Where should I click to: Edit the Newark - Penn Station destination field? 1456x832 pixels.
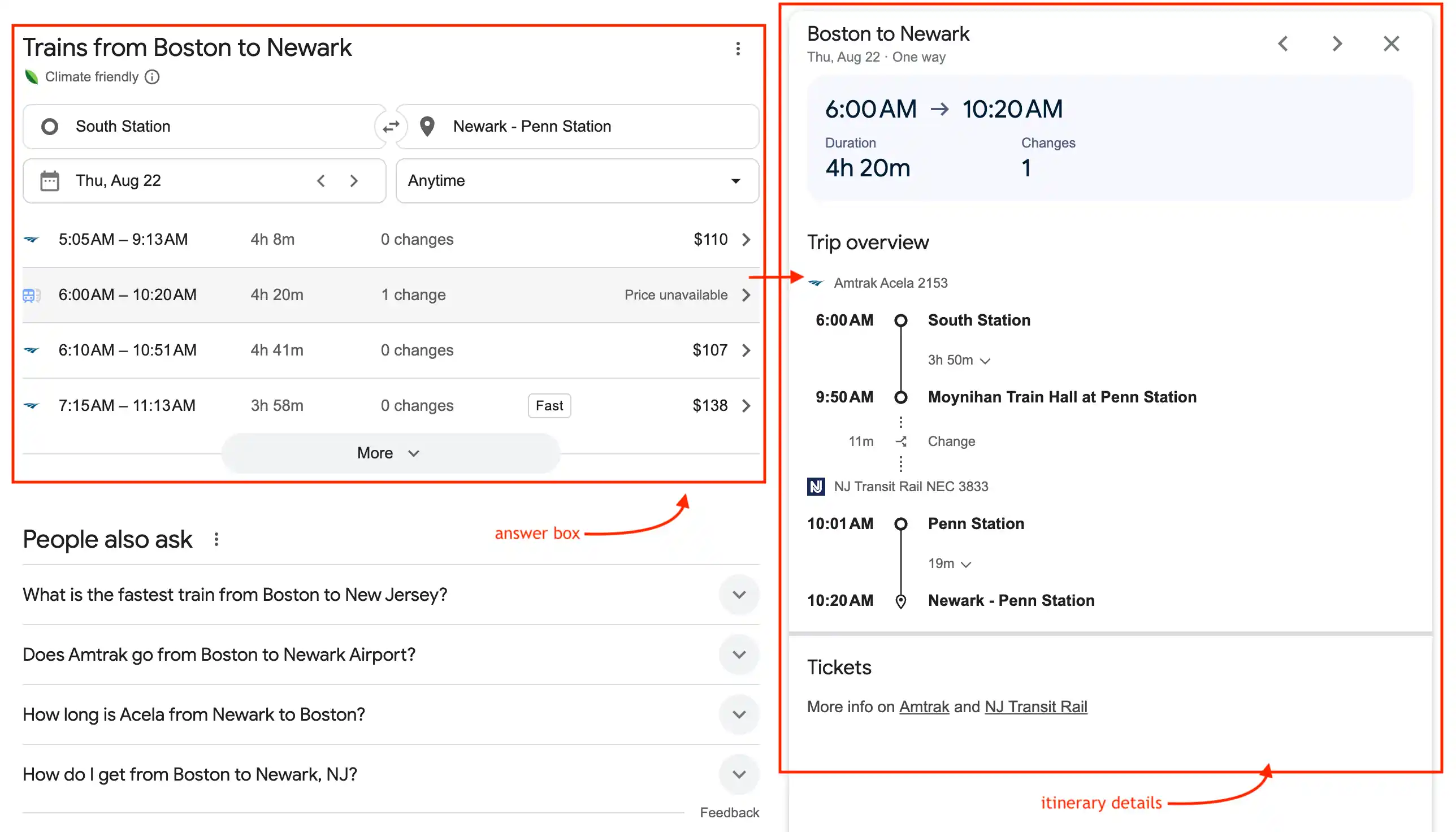click(x=577, y=126)
